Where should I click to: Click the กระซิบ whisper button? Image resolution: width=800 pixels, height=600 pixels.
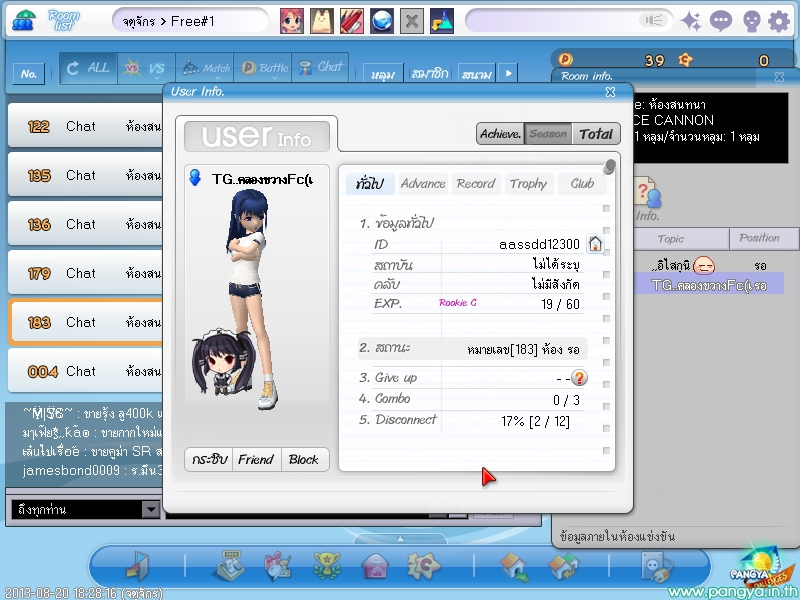(209, 460)
